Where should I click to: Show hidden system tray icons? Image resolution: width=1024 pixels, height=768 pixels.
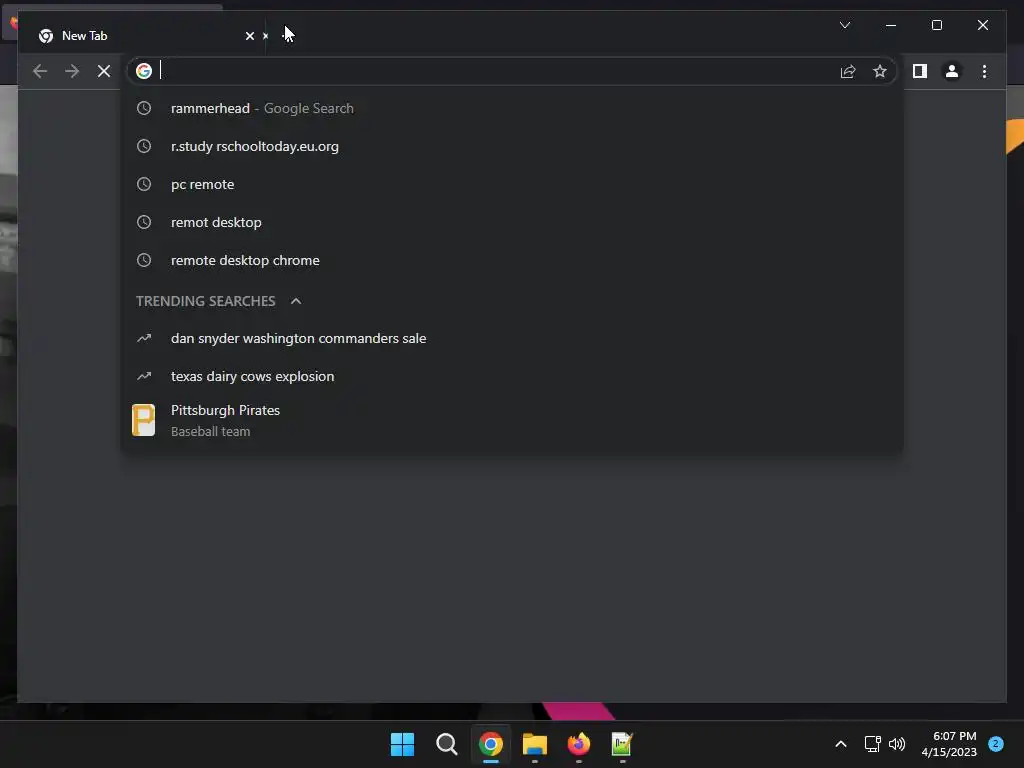pos(841,744)
